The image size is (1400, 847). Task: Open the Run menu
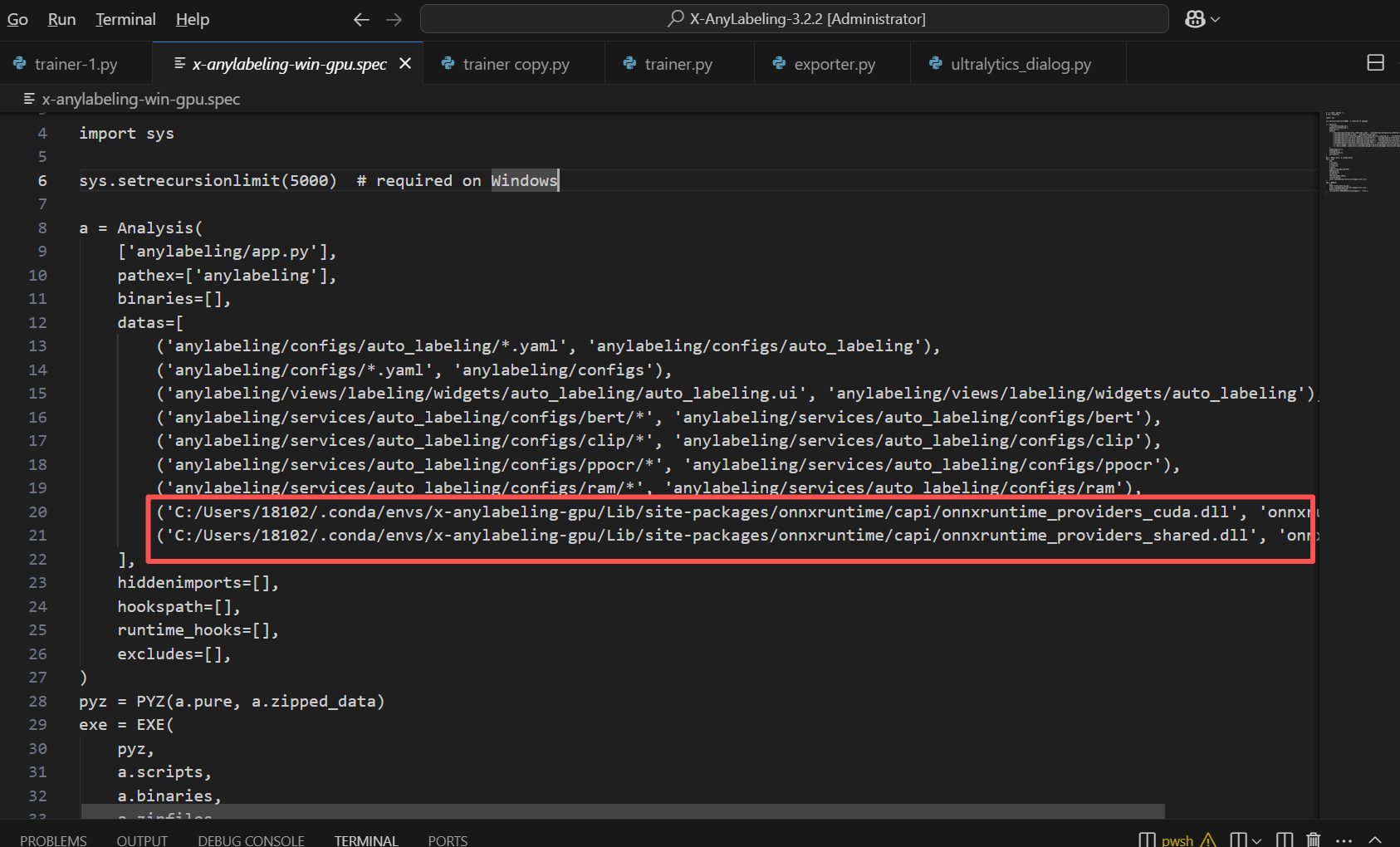point(61,19)
